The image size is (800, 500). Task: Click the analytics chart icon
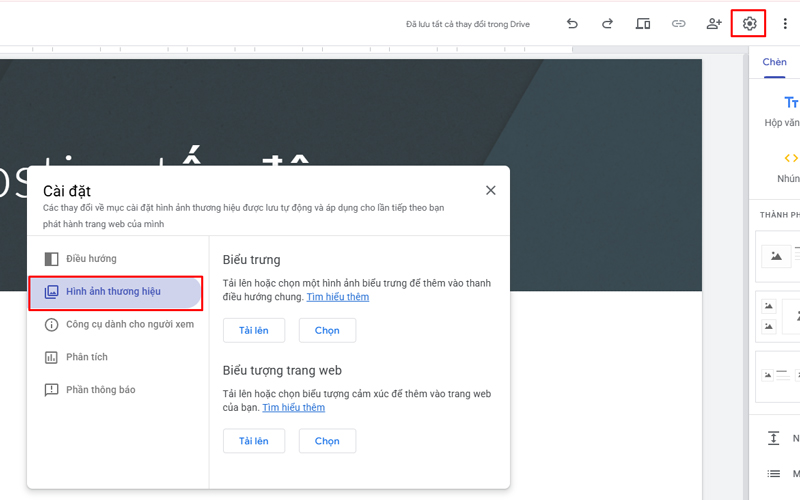pyautogui.click(x=51, y=357)
